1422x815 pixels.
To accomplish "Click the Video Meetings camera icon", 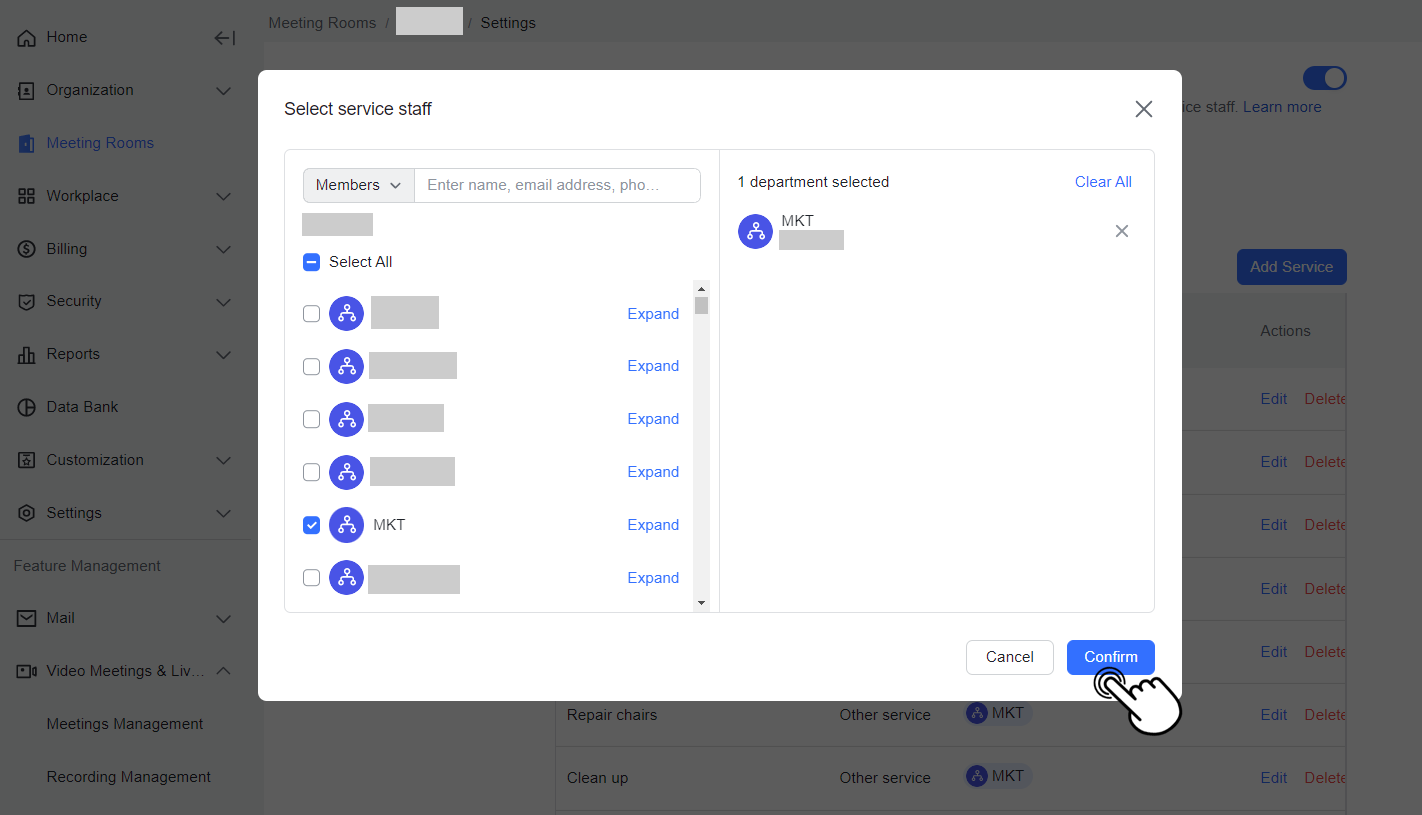I will click(27, 672).
